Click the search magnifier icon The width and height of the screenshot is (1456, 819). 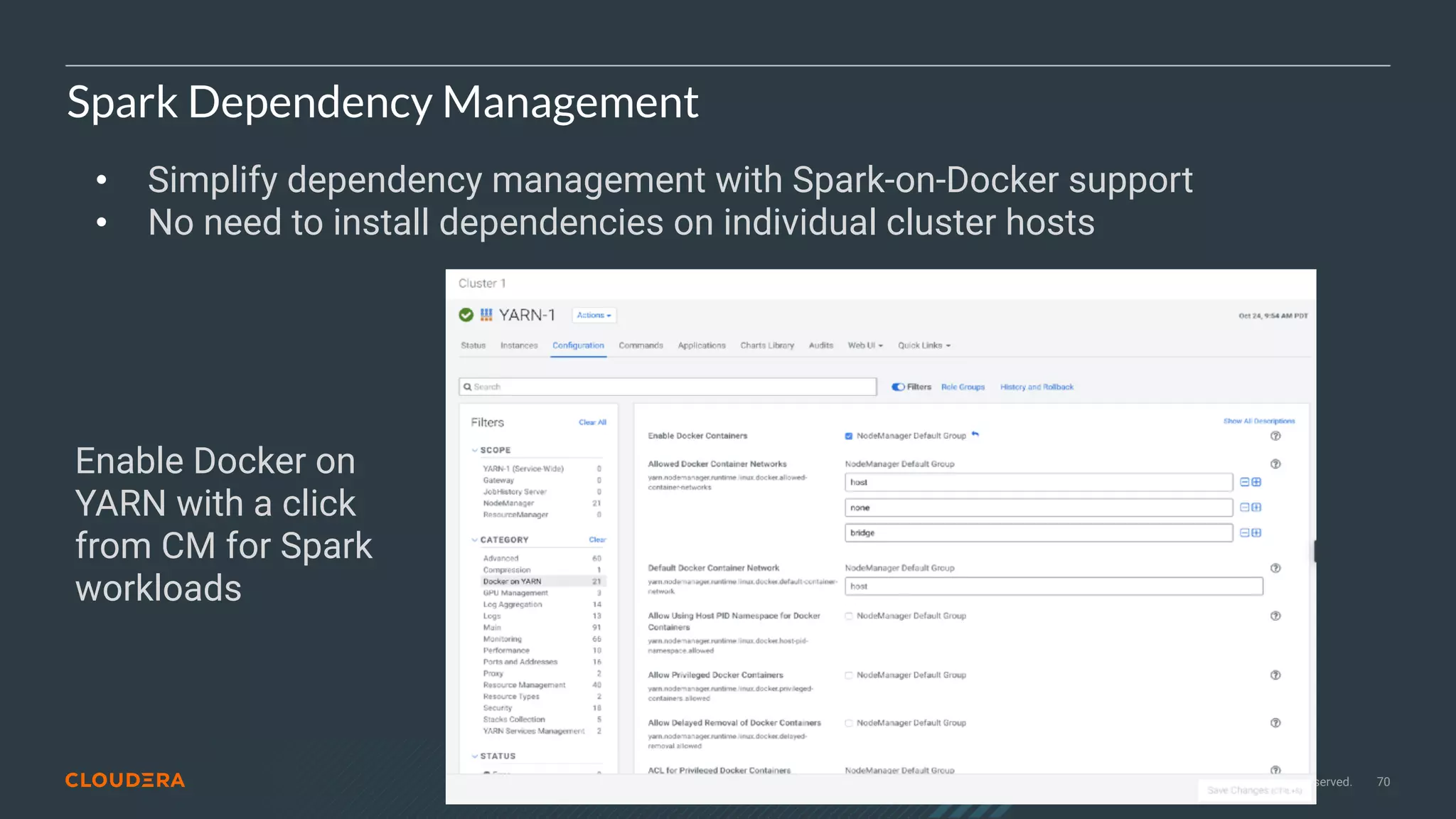tap(468, 387)
